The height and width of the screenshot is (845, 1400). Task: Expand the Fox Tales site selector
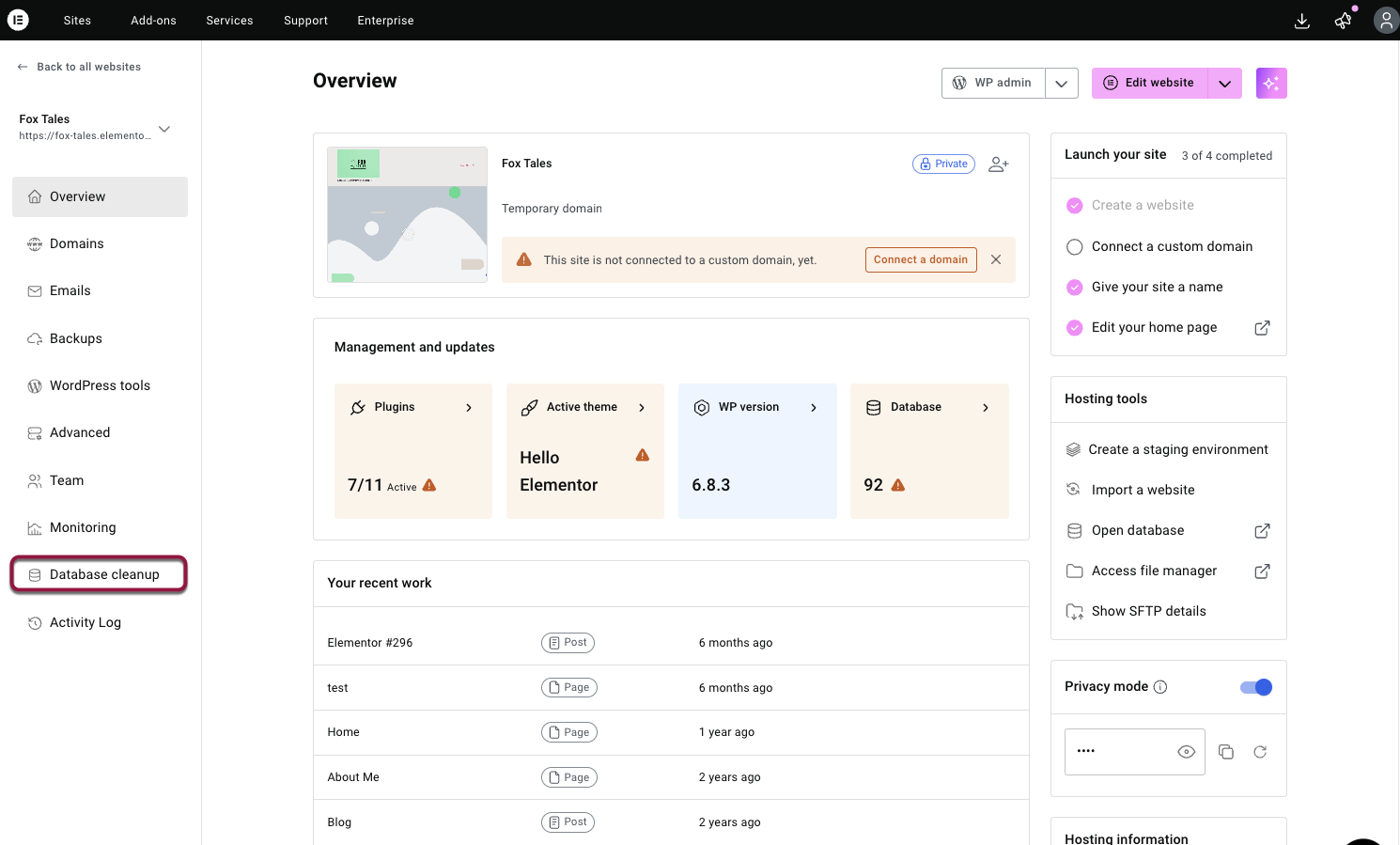[x=164, y=129]
